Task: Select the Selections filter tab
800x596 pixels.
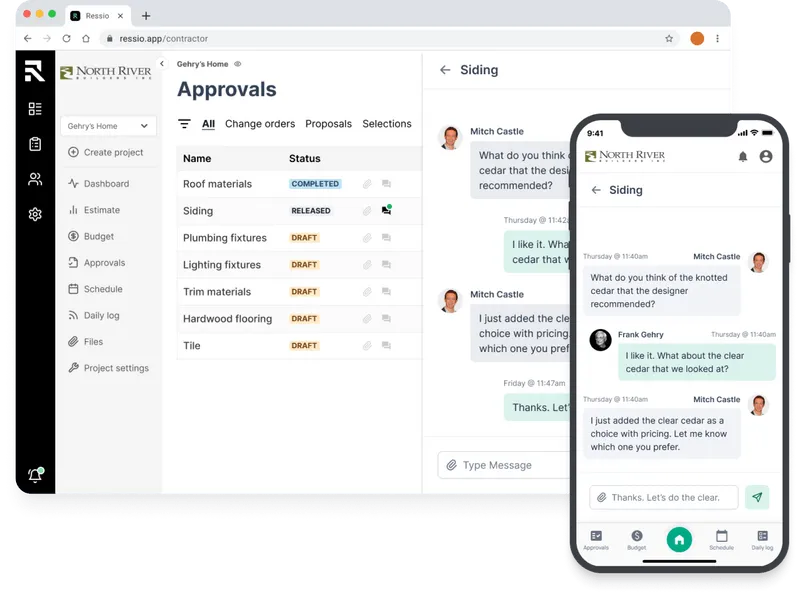Action: [387, 123]
